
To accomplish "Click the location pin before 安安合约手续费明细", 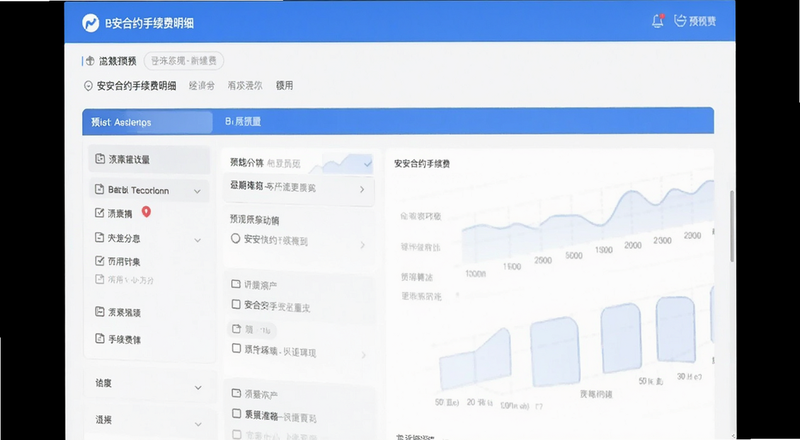I will pos(88,86).
